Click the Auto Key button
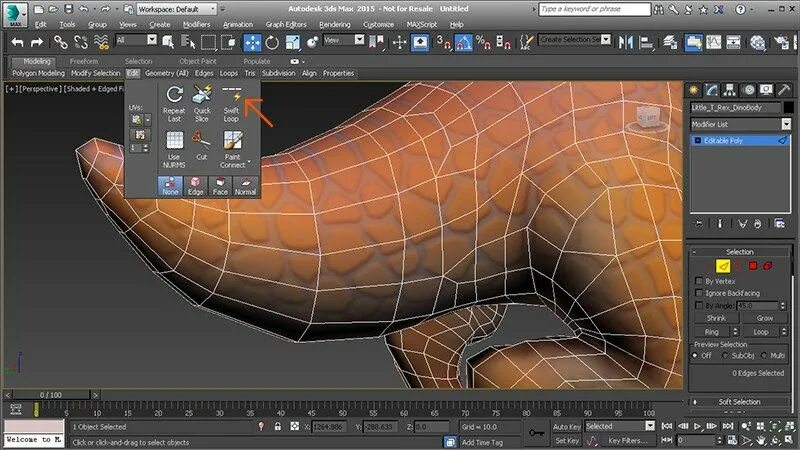The width and height of the screenshot is (800, 450). (x=566, y=427)
